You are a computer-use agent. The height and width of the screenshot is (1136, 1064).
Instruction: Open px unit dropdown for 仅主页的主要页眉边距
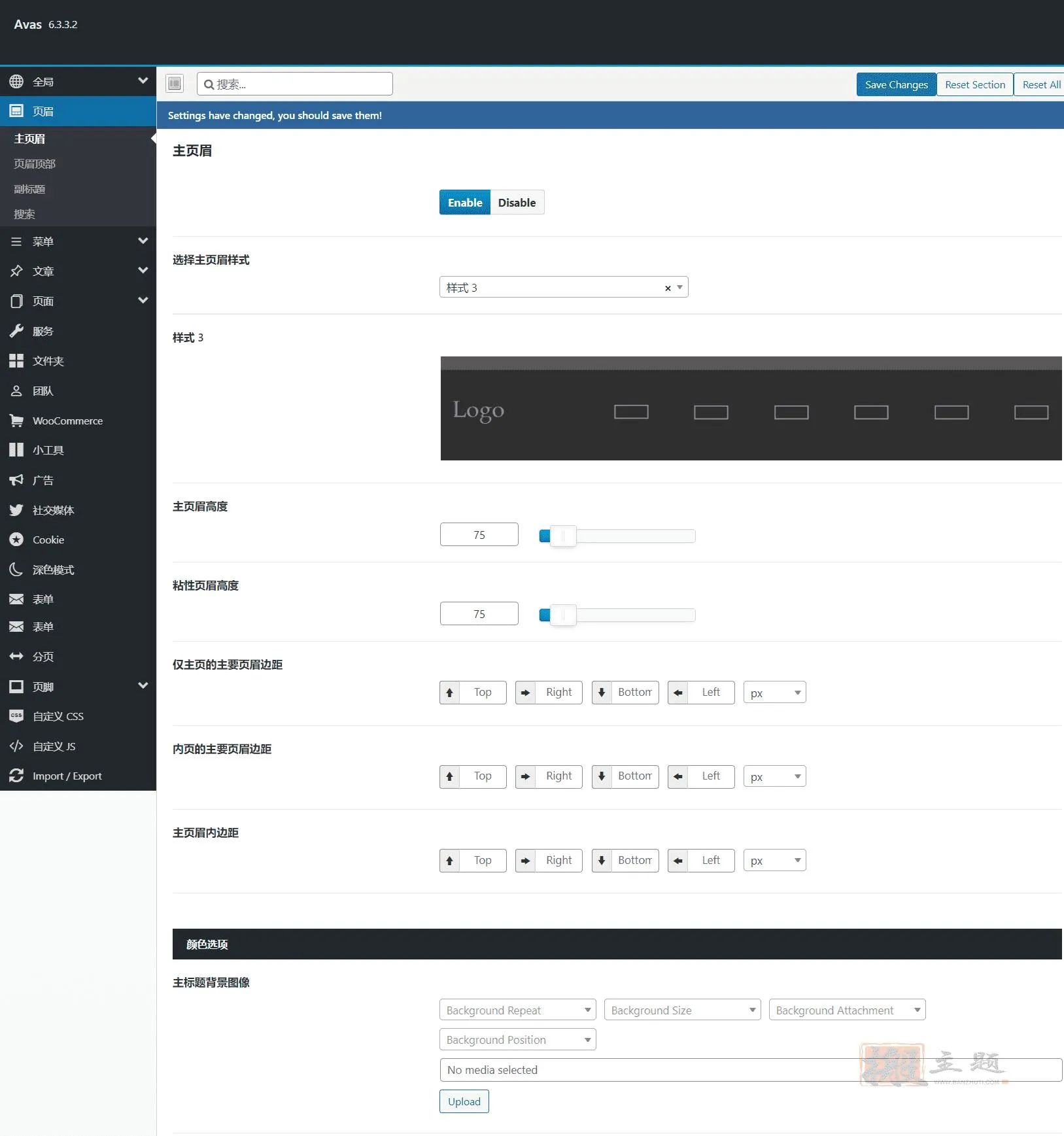774,693
